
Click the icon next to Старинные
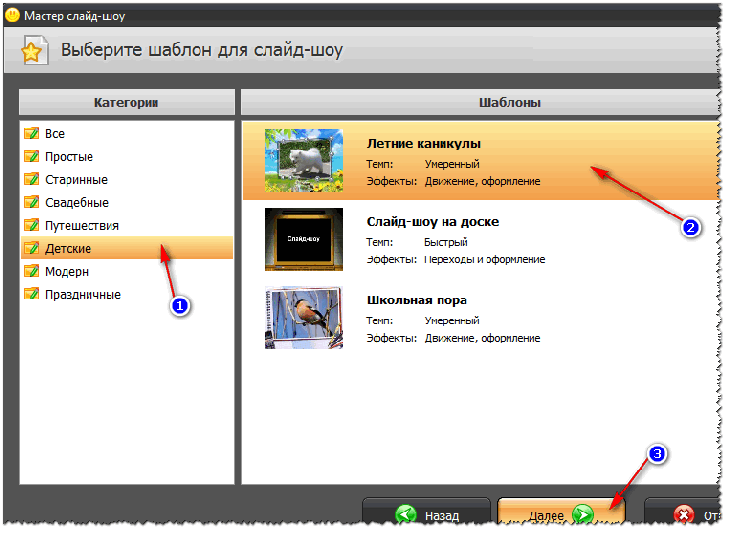tap(32, 180)
